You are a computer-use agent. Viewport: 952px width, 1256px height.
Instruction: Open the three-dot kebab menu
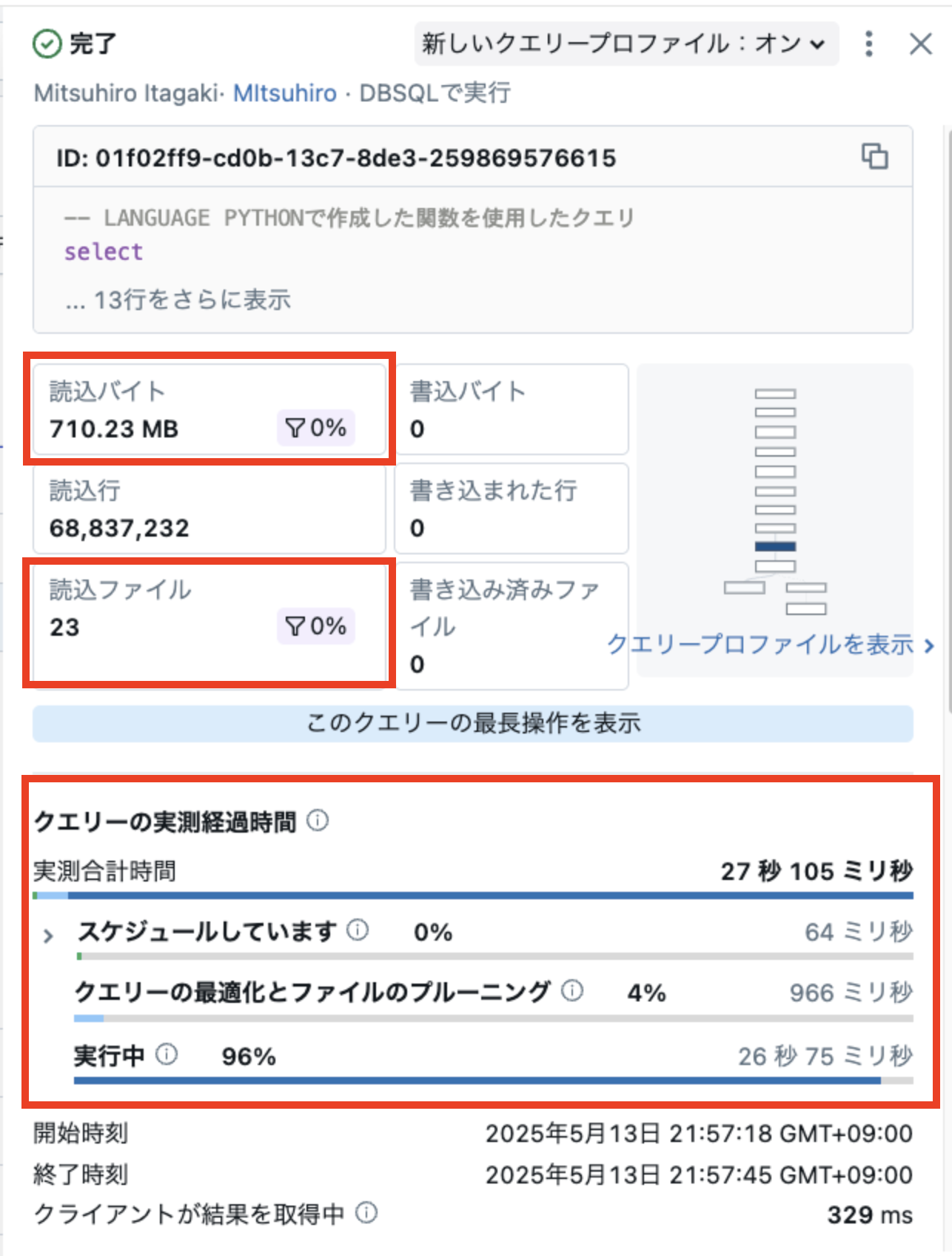point(869,44)
